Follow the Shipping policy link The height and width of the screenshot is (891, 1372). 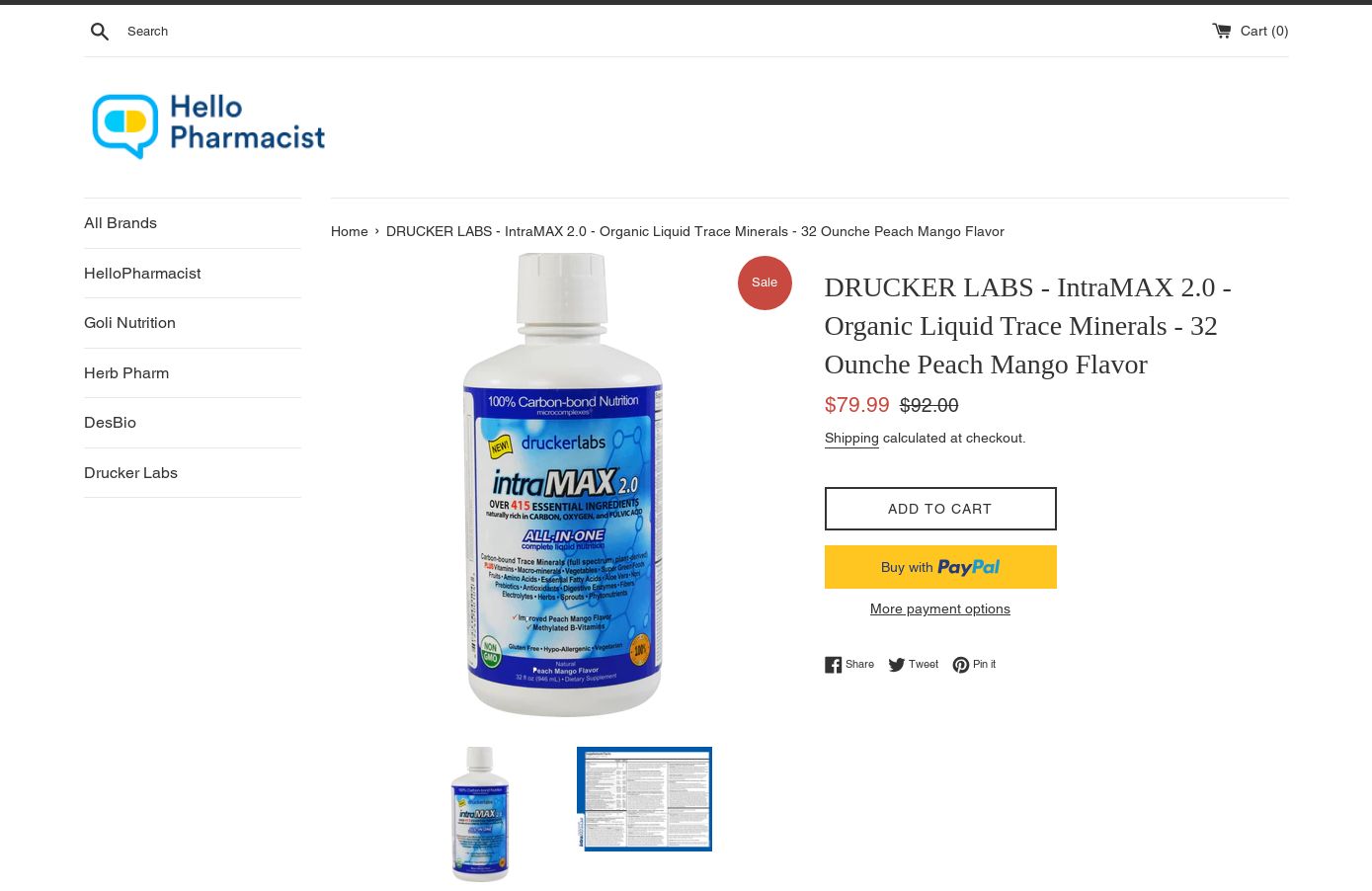tap(851, 438)
